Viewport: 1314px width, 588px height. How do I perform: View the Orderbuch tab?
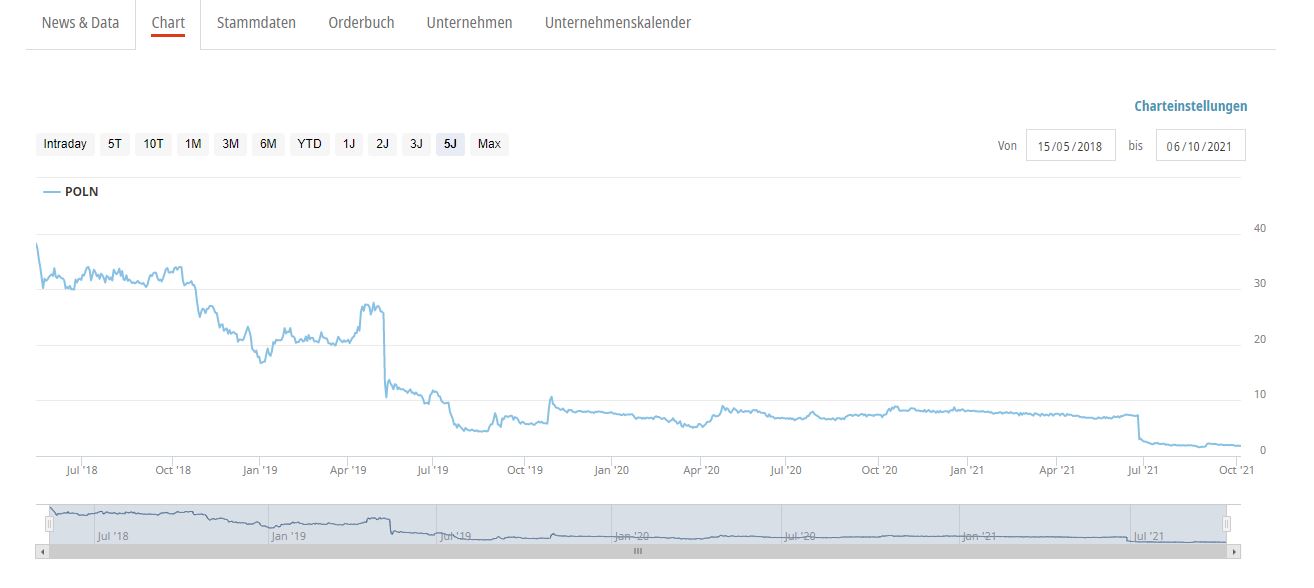click(361, 22)
